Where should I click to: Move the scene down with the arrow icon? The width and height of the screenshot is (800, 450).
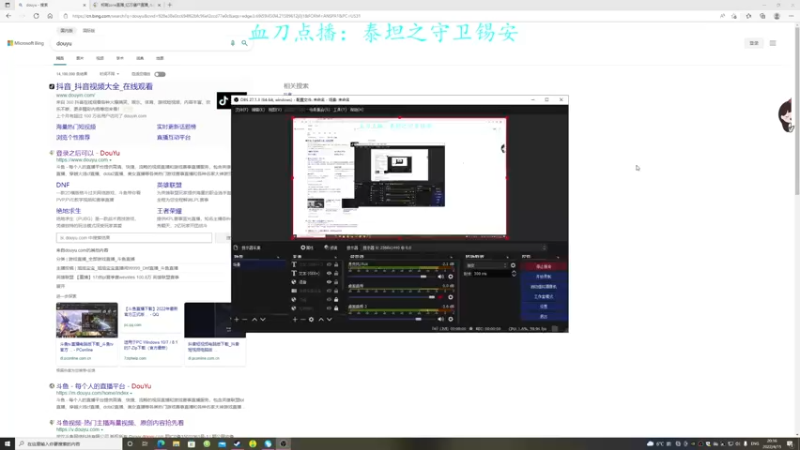click(263, 319)
